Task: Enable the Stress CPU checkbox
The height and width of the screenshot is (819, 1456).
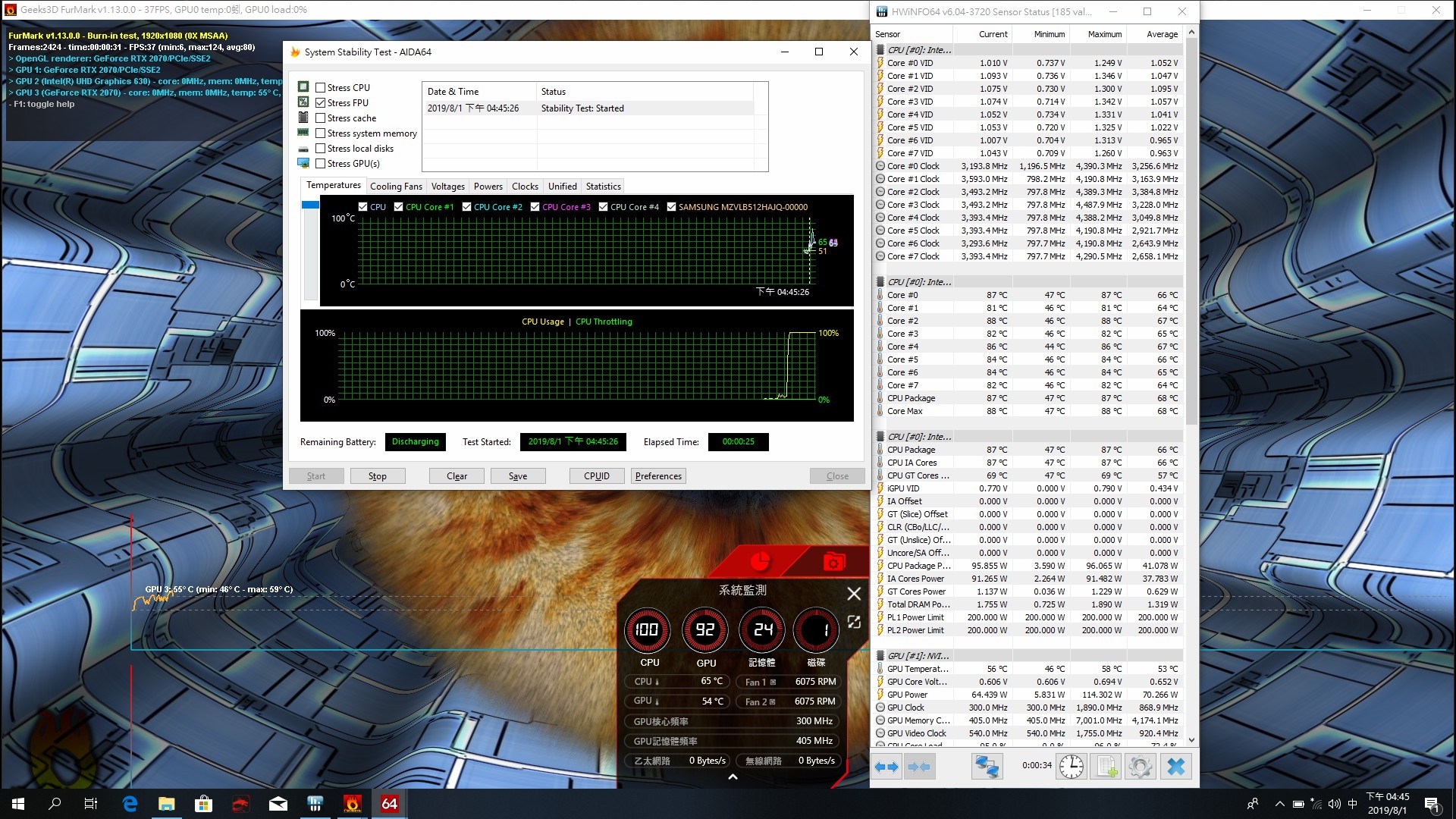Action: [321, 88]
